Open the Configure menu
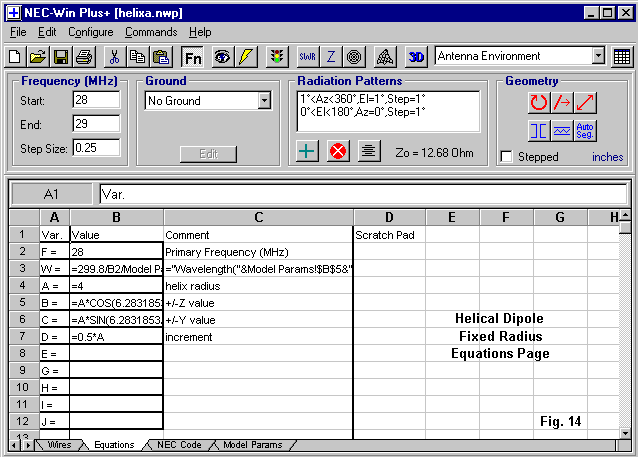Viewport: 638px width, 457px height. click(90, 32)
